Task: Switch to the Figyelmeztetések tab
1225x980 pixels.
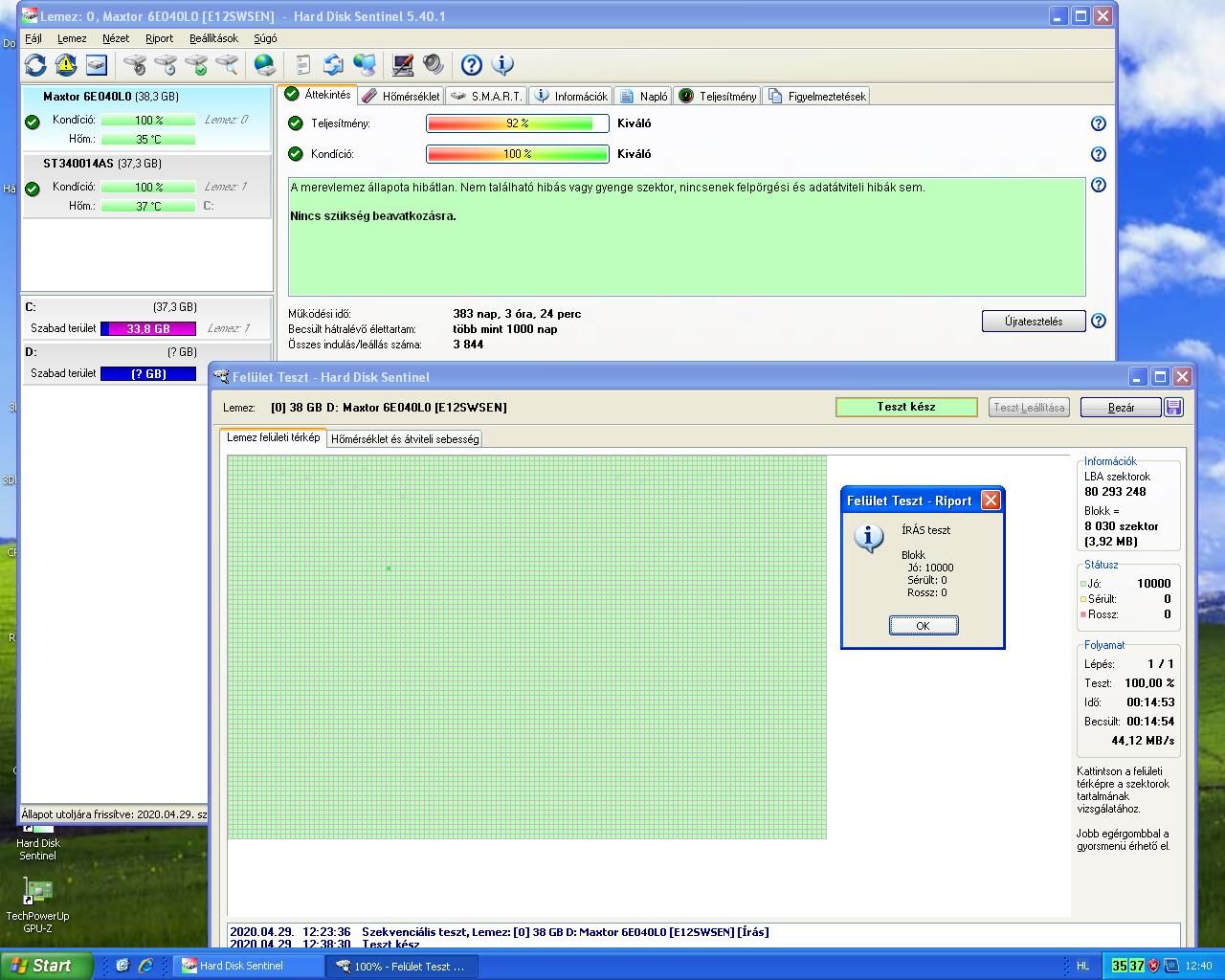Action: pos(816,96)
